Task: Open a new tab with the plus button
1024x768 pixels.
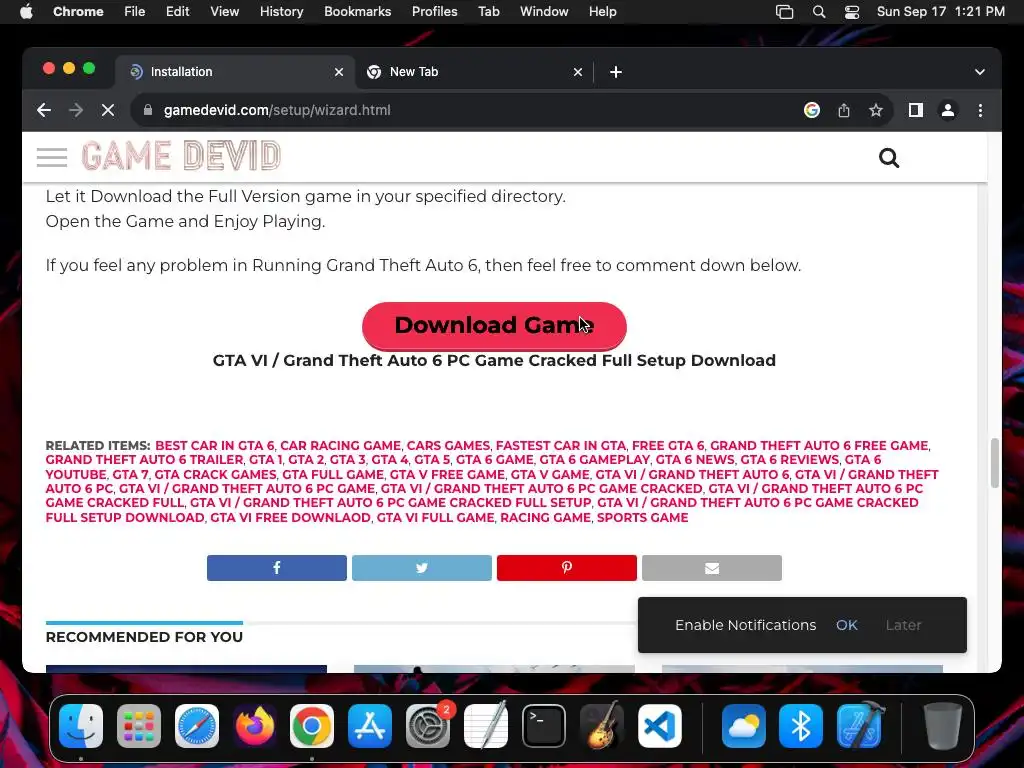Action: point(616,72)
